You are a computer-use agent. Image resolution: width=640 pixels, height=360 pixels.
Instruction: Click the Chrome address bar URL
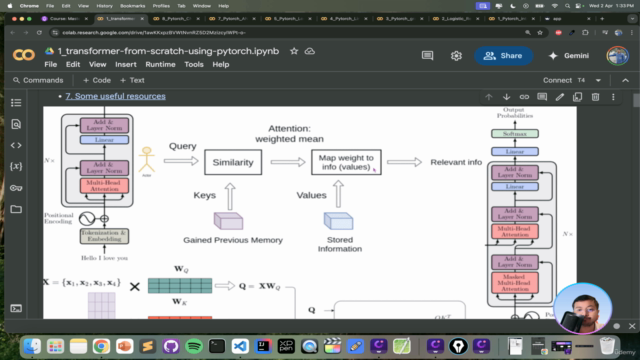[154, 32]
